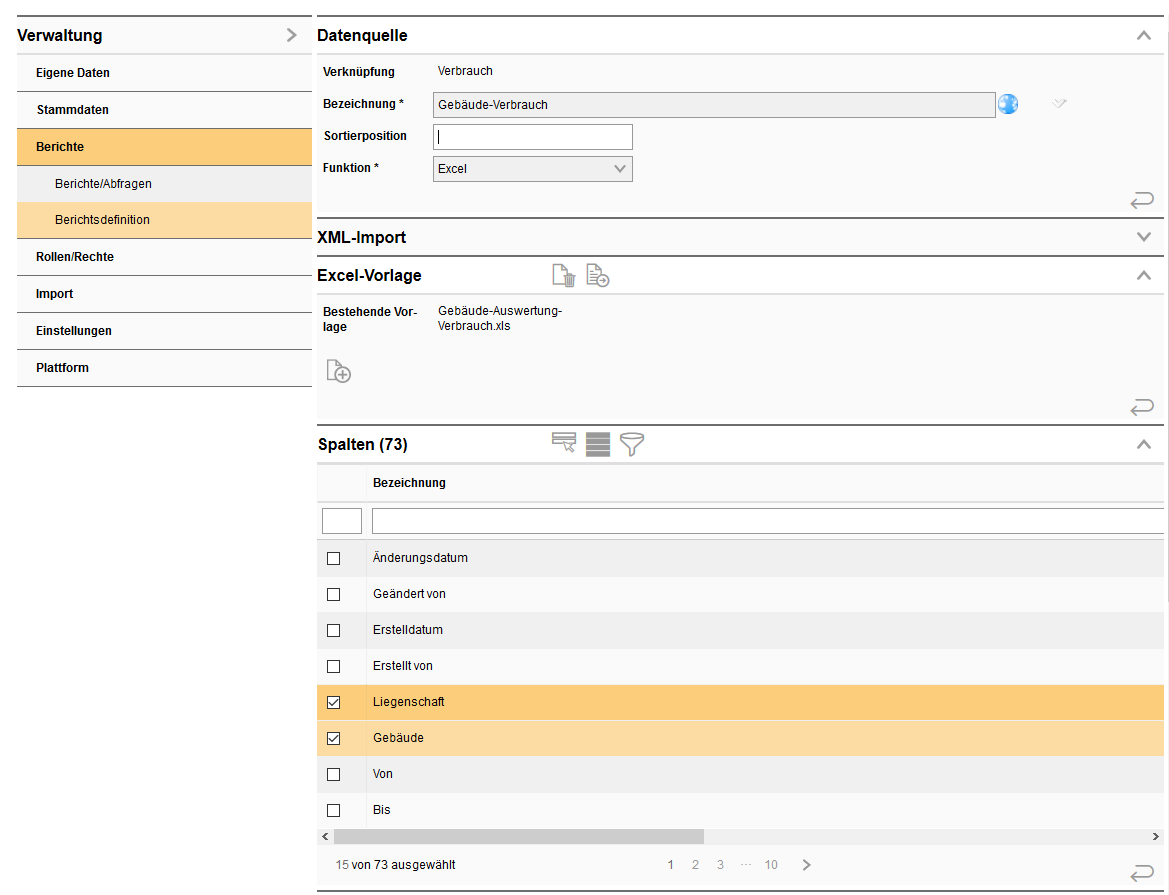Viewport: 1169px width, 895px height.
Task: Open the Funktion dropdown showing Excel
Action: click(x=532, y=169)
